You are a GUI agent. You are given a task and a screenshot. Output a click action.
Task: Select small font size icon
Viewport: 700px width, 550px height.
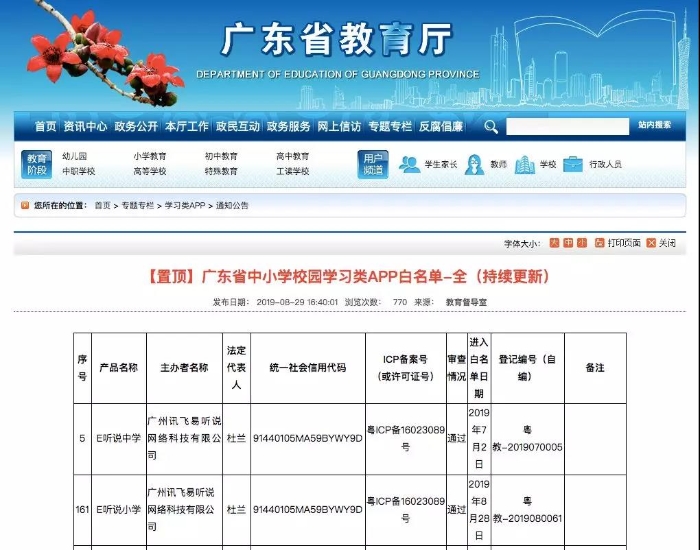(x=582, y=243)
